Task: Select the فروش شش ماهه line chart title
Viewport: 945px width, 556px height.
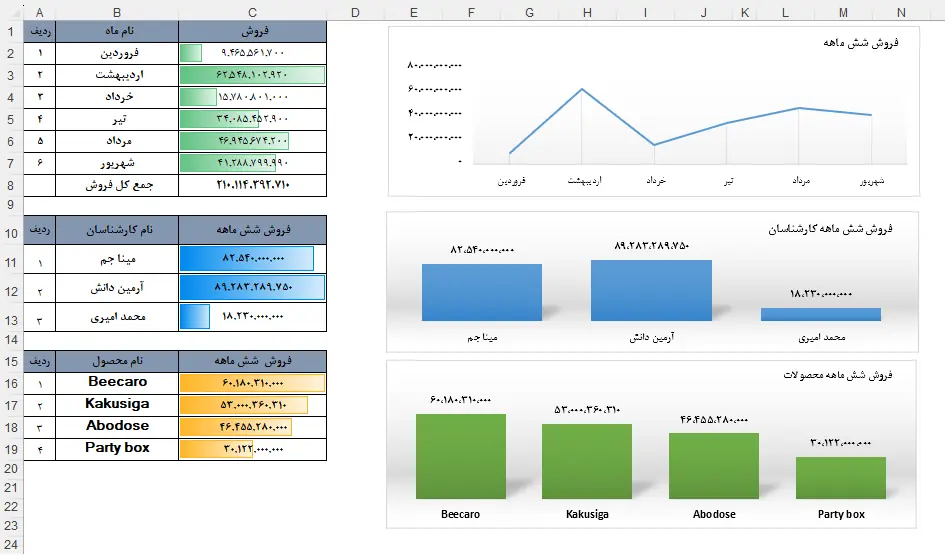Action: tap(864, 43)
